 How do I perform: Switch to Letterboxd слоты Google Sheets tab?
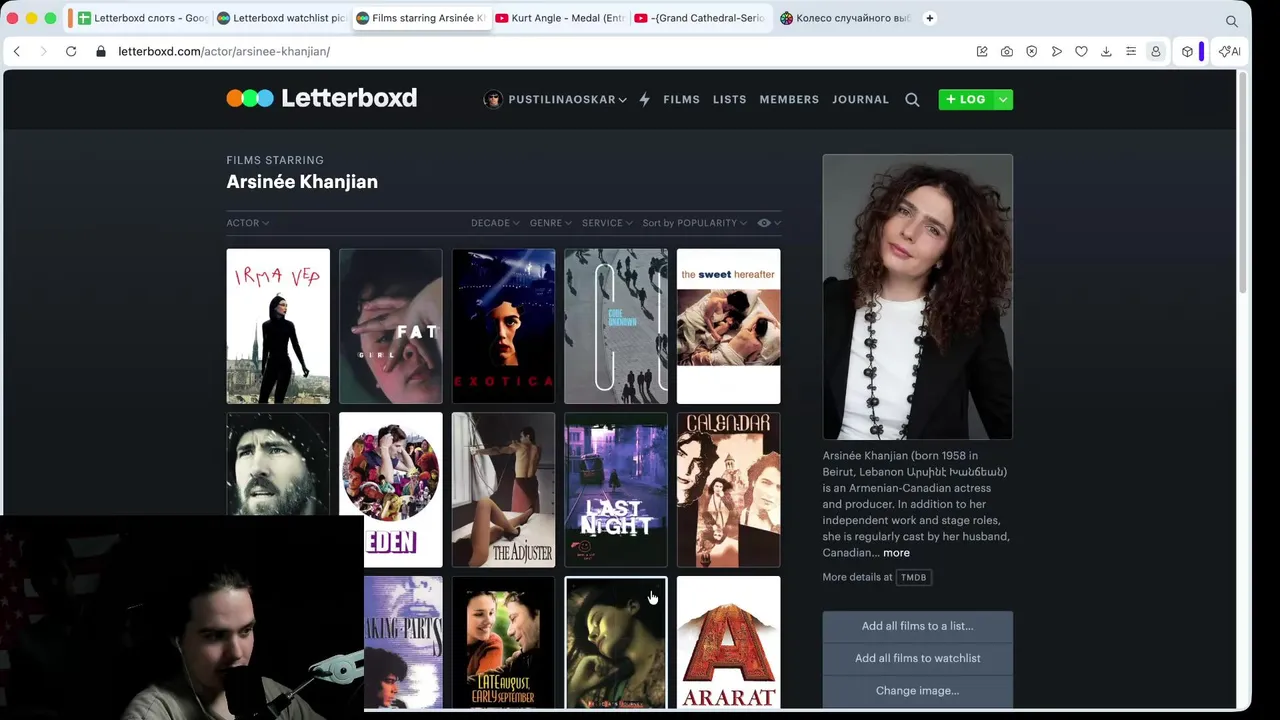(141, 18)
